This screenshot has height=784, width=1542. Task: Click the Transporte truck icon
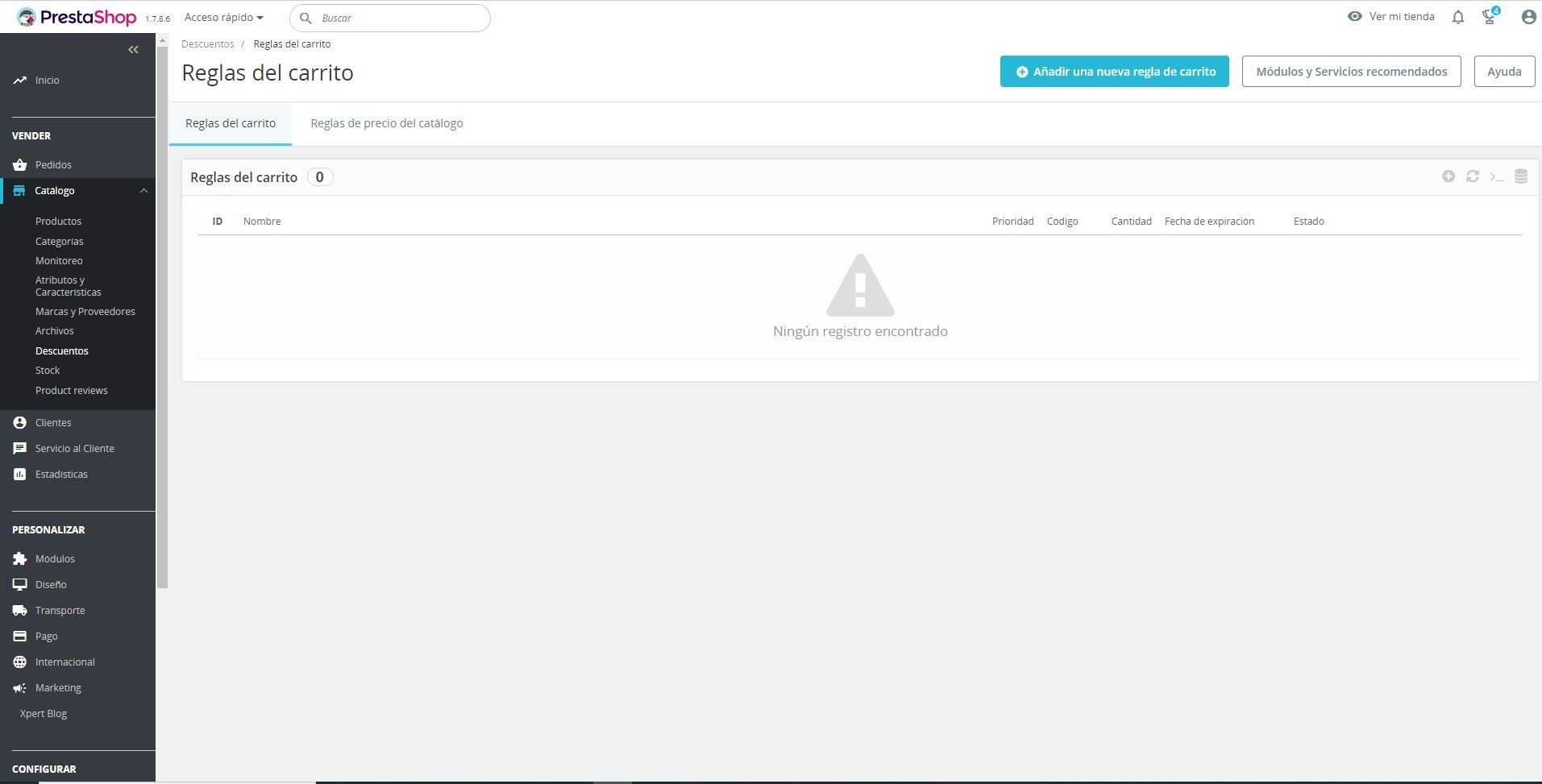(x=19, y=610)
